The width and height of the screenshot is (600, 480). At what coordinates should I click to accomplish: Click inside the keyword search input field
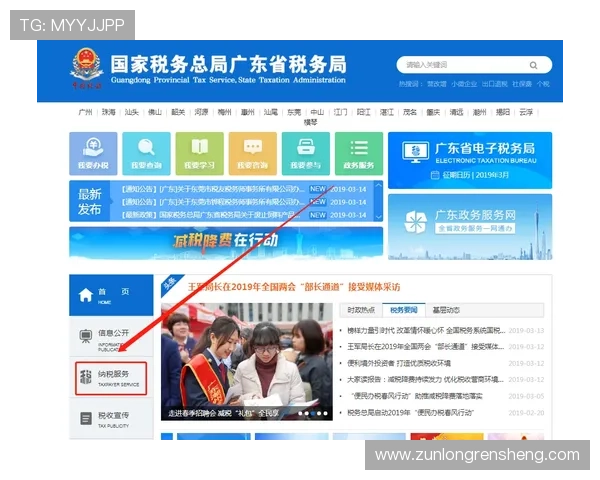point(463,65)
